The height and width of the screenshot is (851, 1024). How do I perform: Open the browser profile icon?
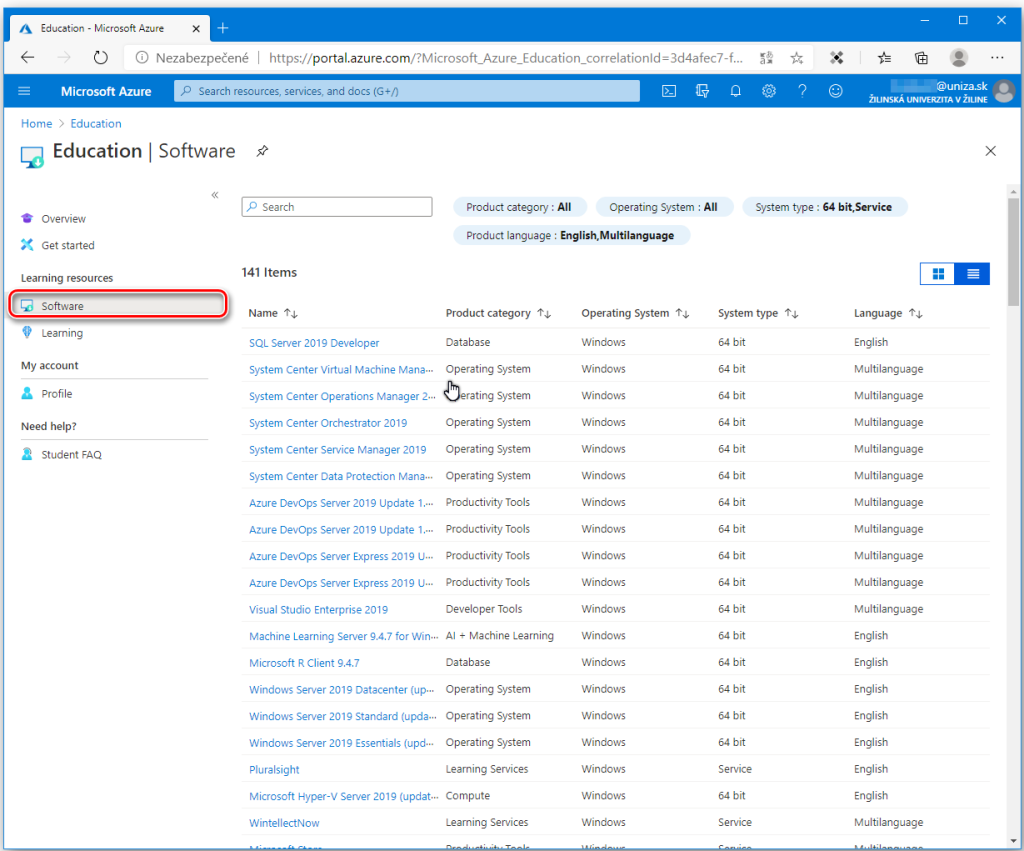(x=959, y=57)
